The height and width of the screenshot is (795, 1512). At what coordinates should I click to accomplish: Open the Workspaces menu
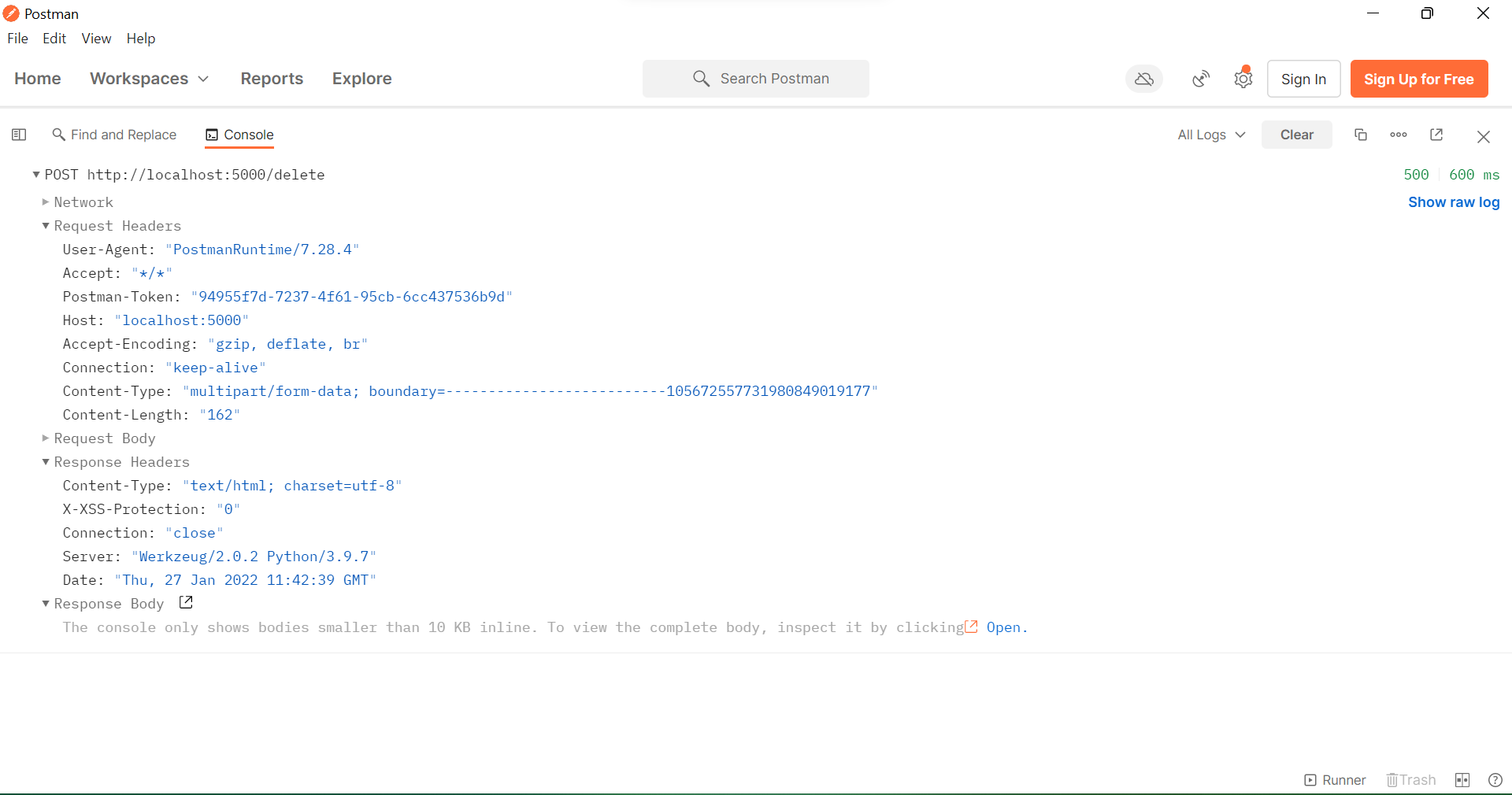pyautogui.click(x=149, y=79)
